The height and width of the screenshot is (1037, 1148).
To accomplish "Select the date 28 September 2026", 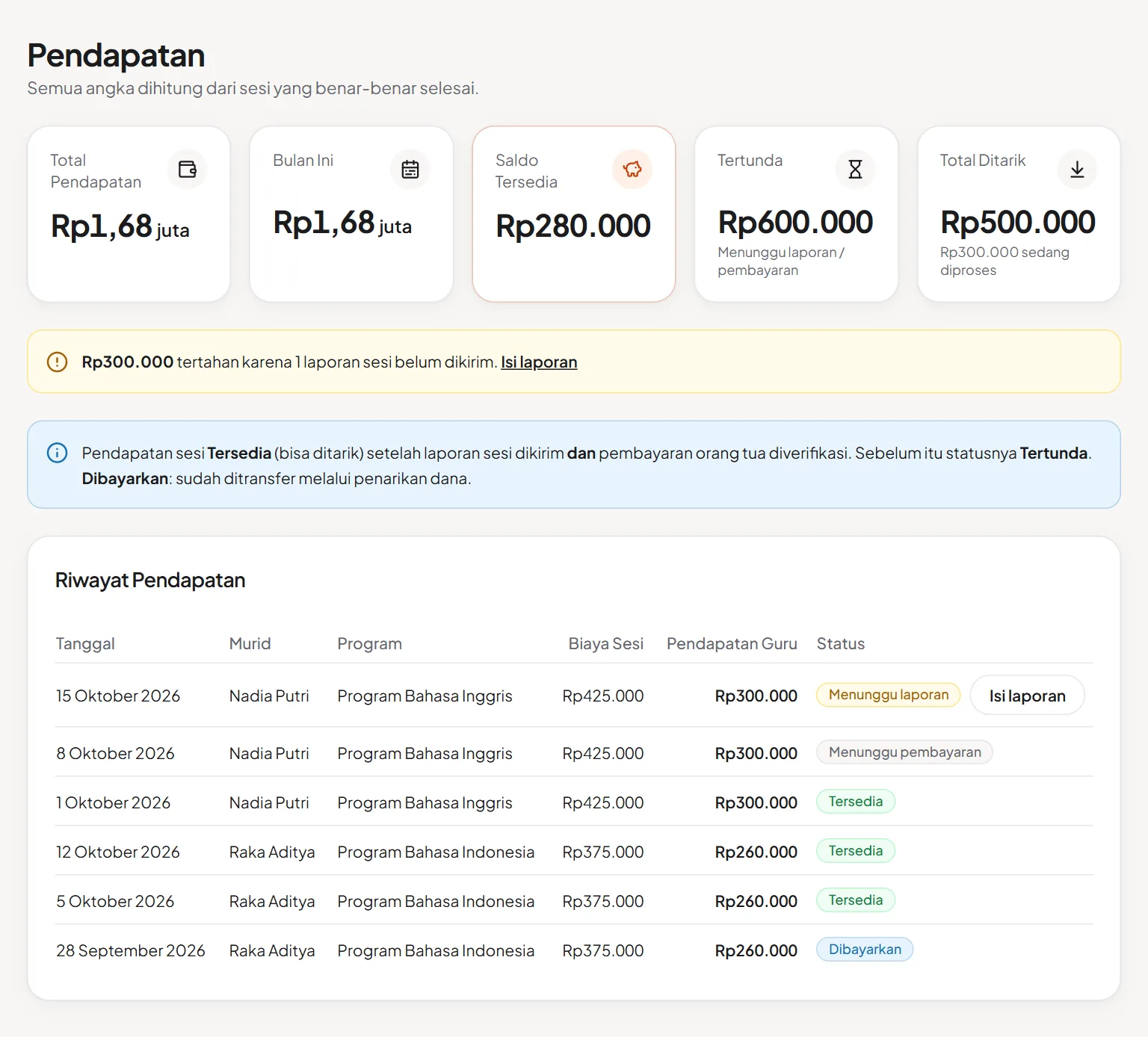I will (130, 951).
